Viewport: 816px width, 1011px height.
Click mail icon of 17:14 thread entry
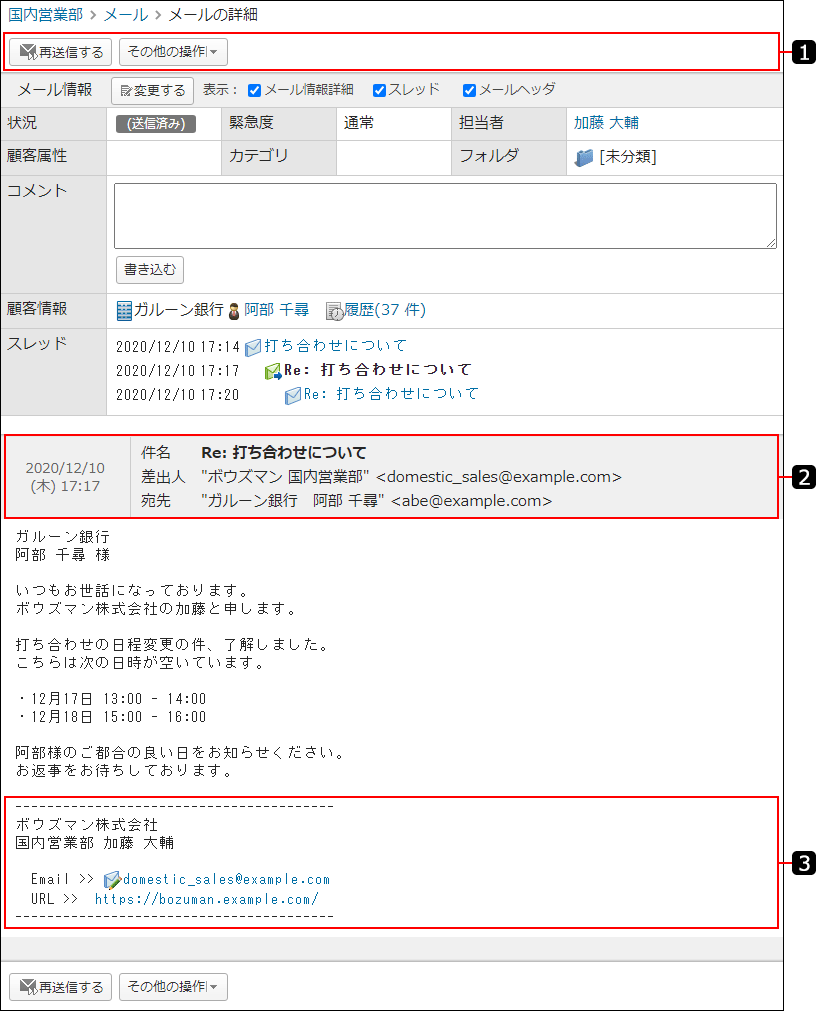[x=253, y=348]
